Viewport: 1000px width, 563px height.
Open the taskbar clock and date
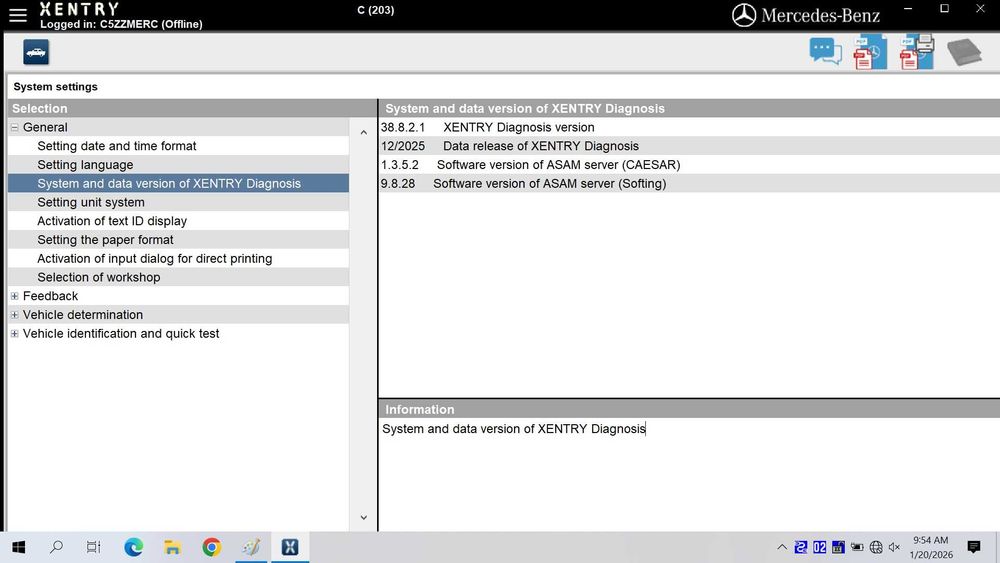[x=931, y=547]
